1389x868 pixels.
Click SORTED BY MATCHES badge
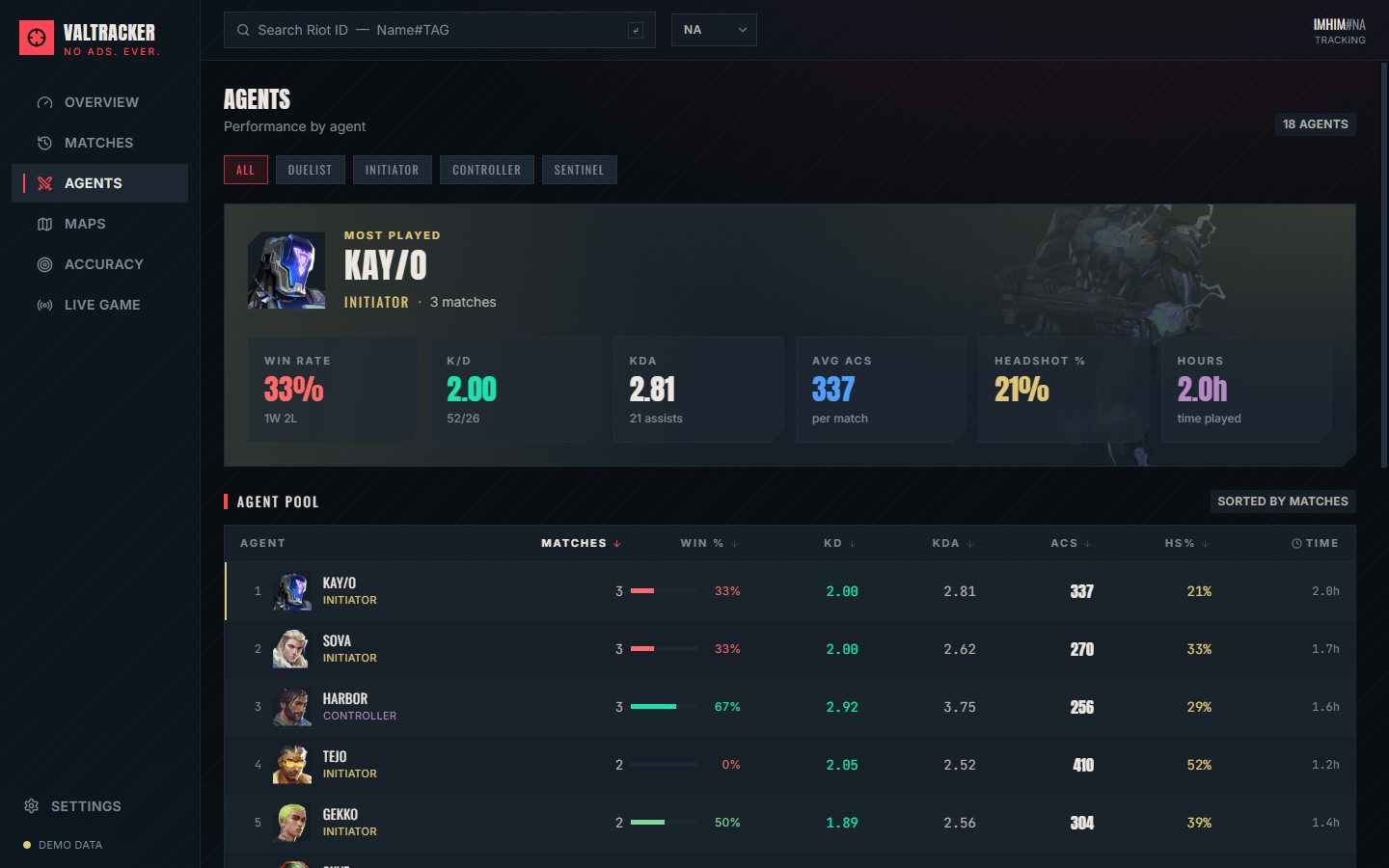tap(1283, 502)
